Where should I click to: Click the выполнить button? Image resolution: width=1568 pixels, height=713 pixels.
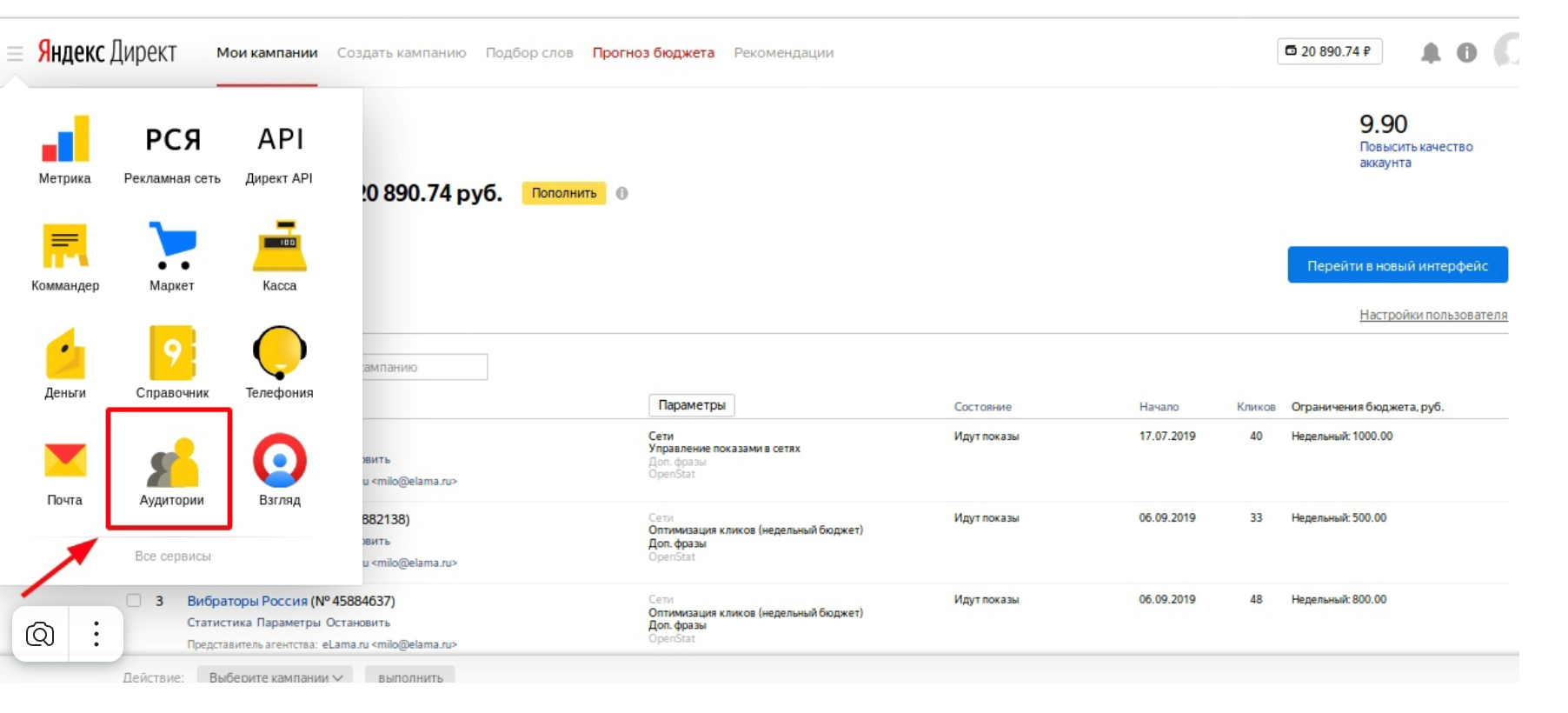coord(410,676)
